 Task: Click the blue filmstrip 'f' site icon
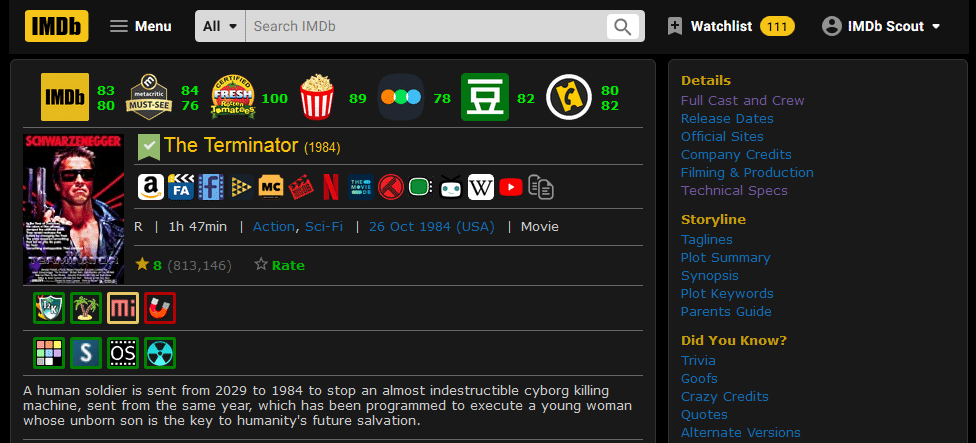point(212,187)
